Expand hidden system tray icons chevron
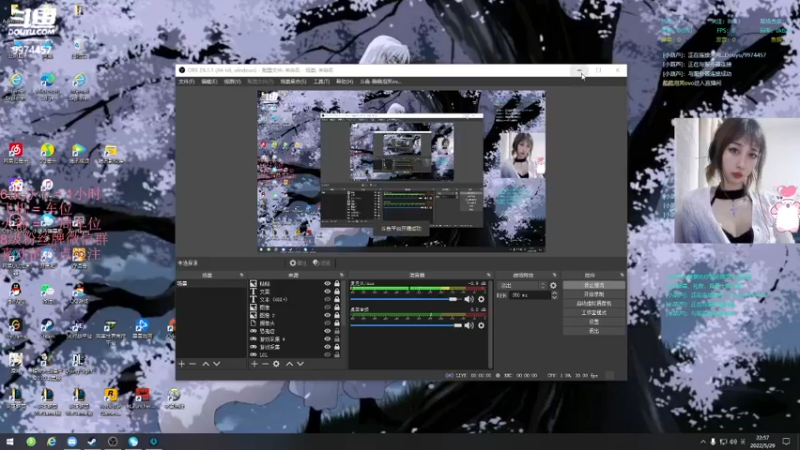Screen dimensions: 800x450 (703, 441)
